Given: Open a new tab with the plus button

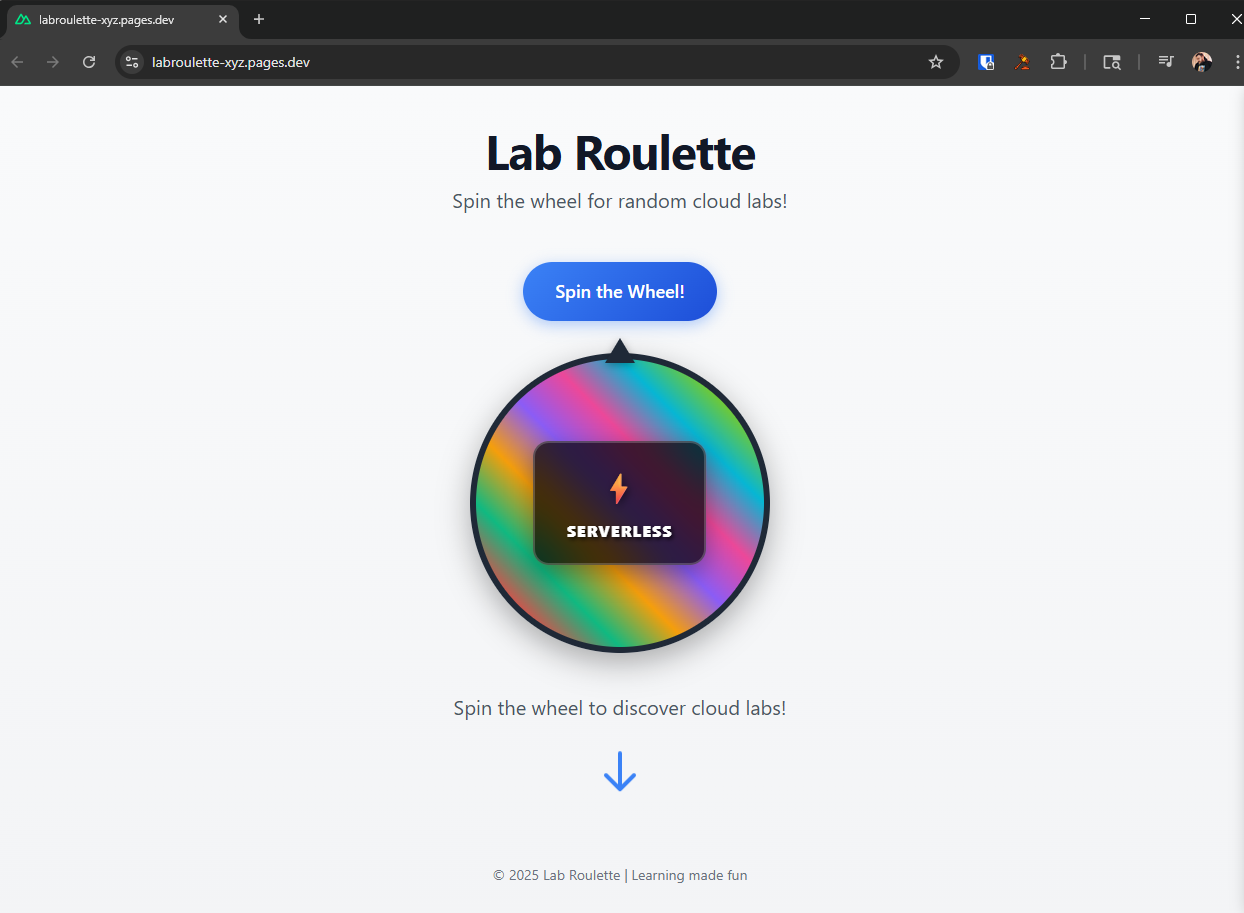Looking at the screenshot, I should 258,18.
